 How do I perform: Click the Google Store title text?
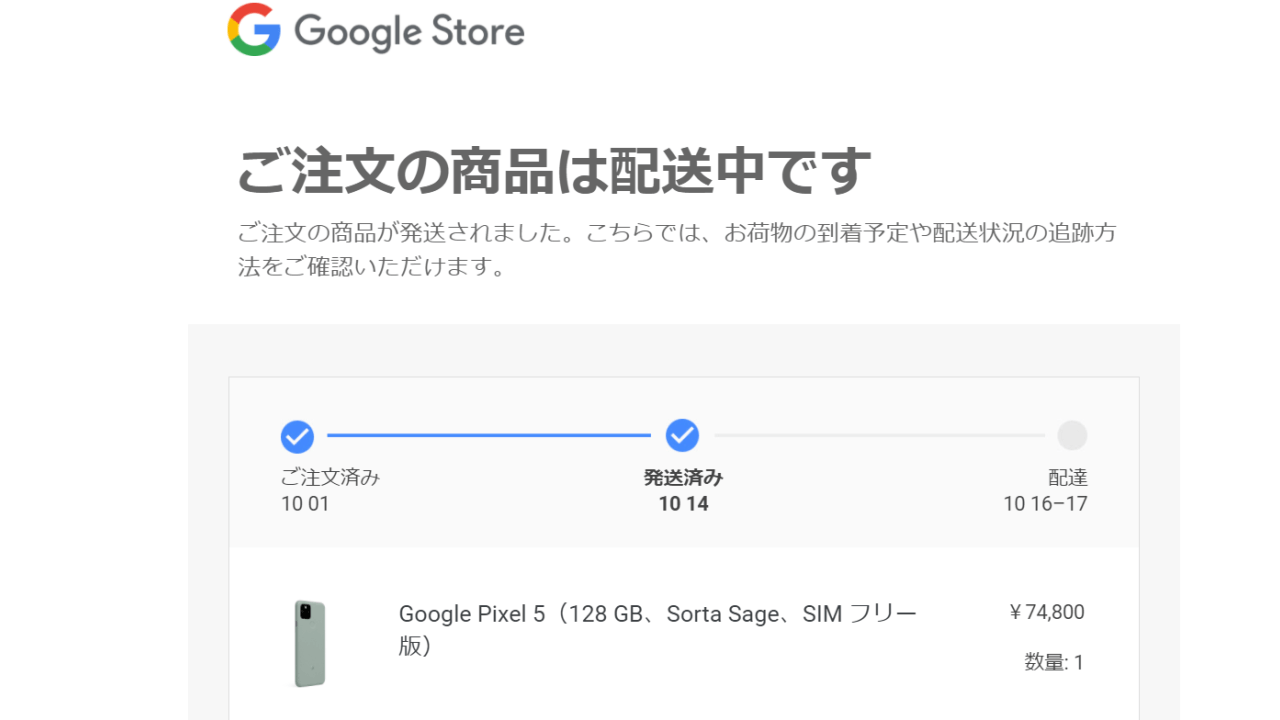[x=409, y=32]
